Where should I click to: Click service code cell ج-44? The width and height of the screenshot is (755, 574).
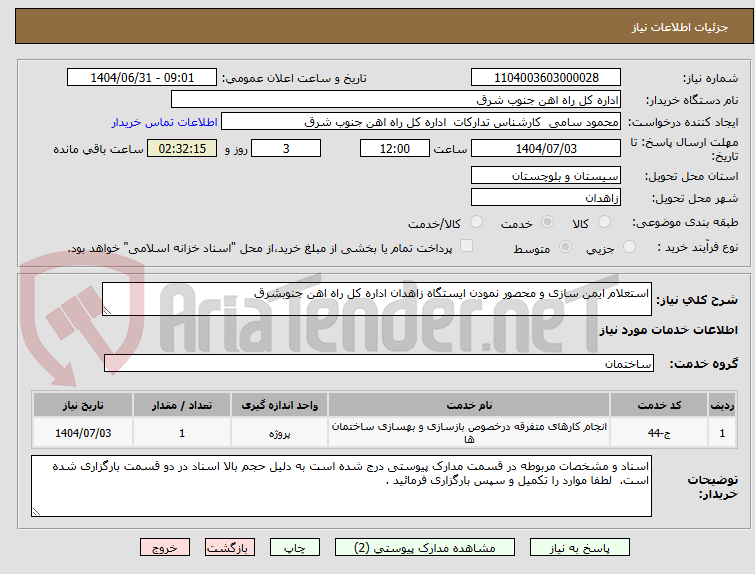(x=659, y=433)
